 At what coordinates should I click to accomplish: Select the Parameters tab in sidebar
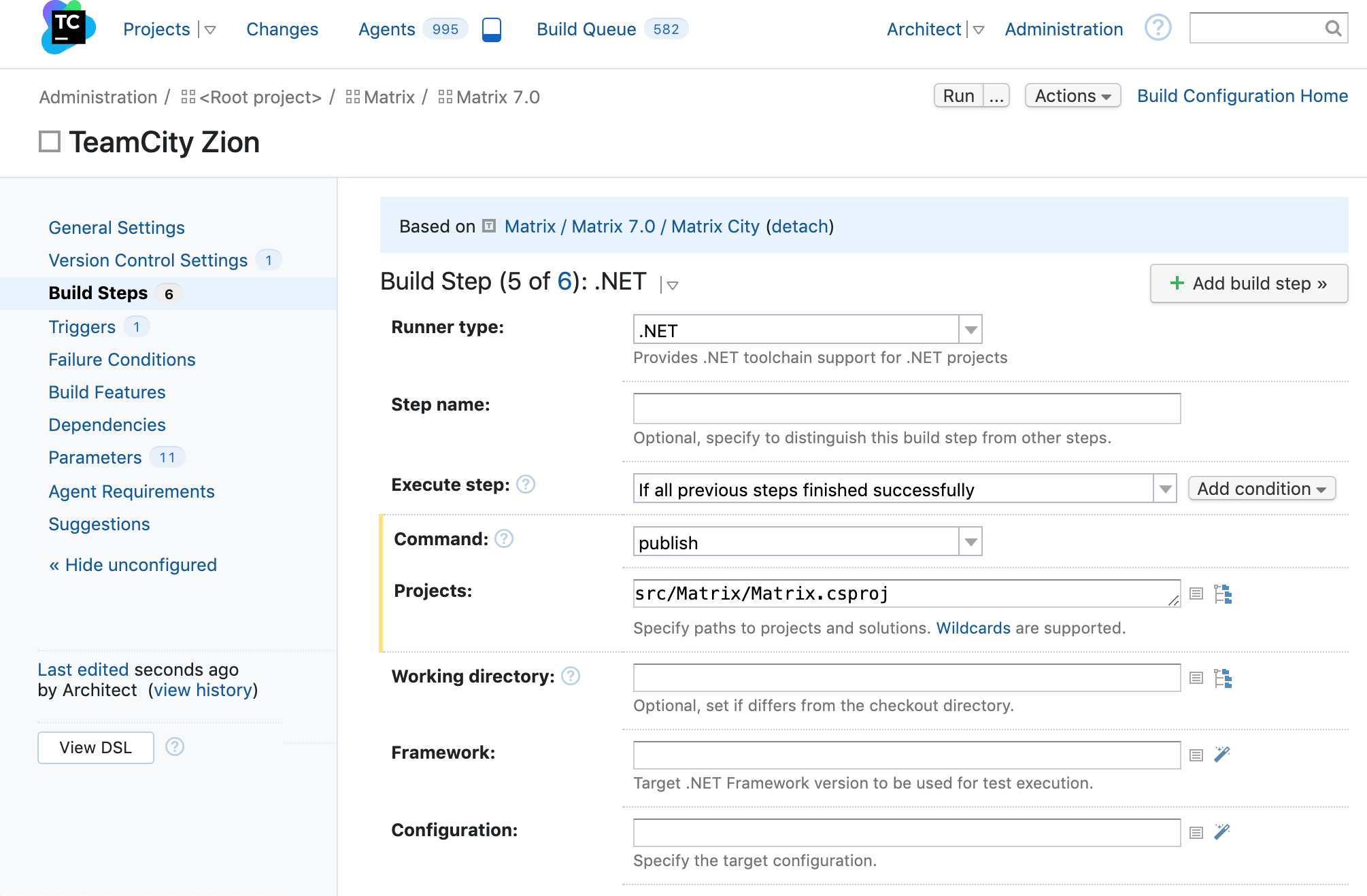(x=94, y=458)
